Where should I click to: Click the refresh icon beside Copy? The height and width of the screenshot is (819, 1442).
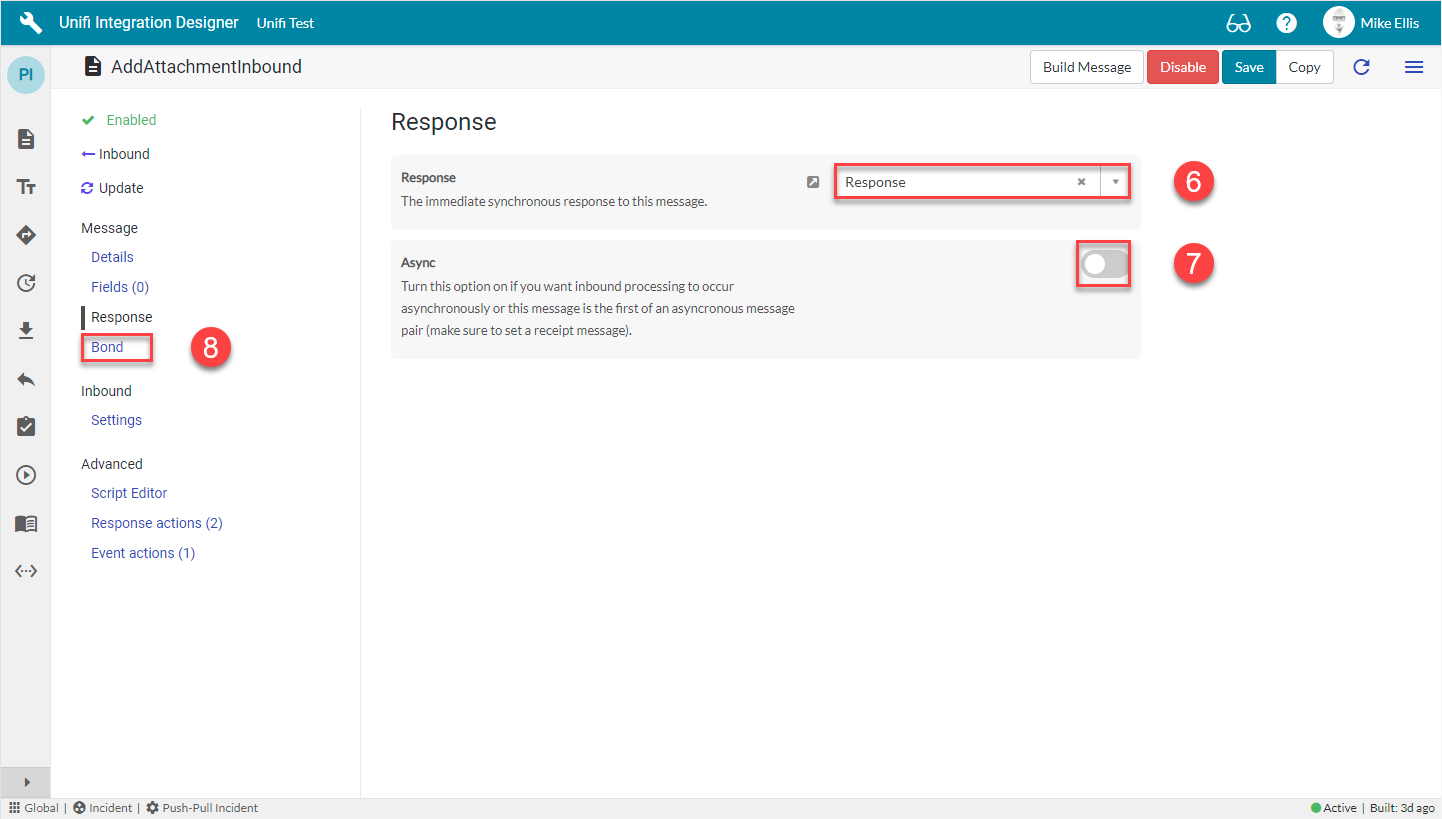(1361, 67)
